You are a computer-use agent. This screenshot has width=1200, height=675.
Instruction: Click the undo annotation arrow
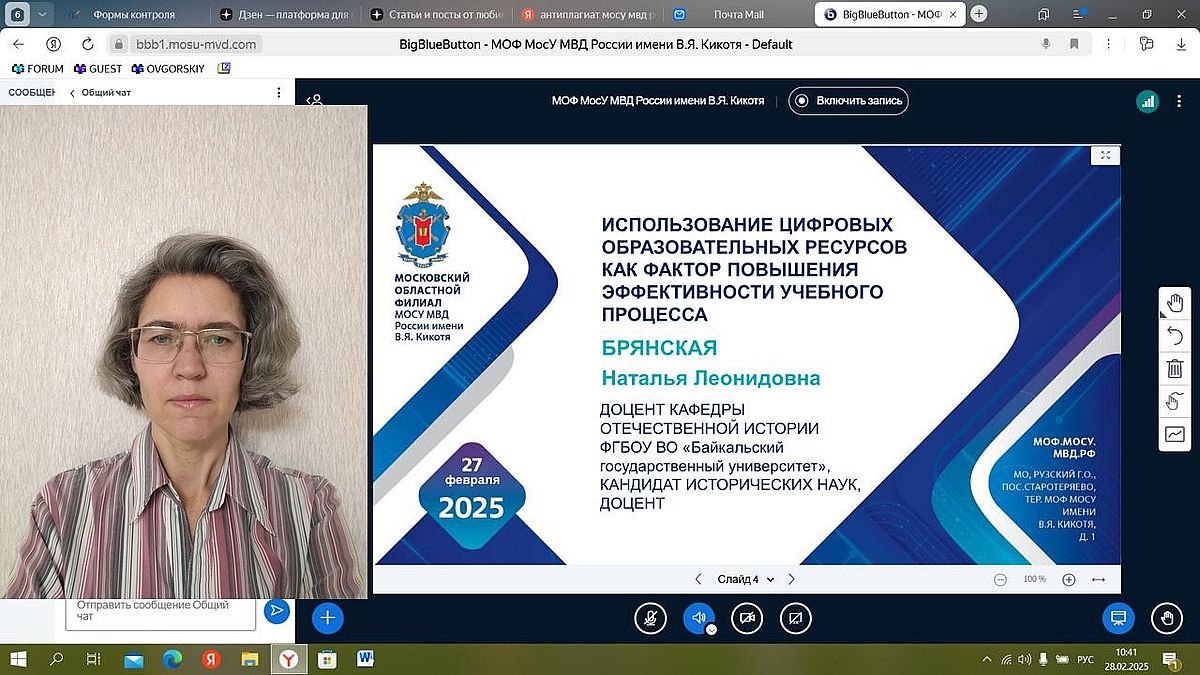1175,336
